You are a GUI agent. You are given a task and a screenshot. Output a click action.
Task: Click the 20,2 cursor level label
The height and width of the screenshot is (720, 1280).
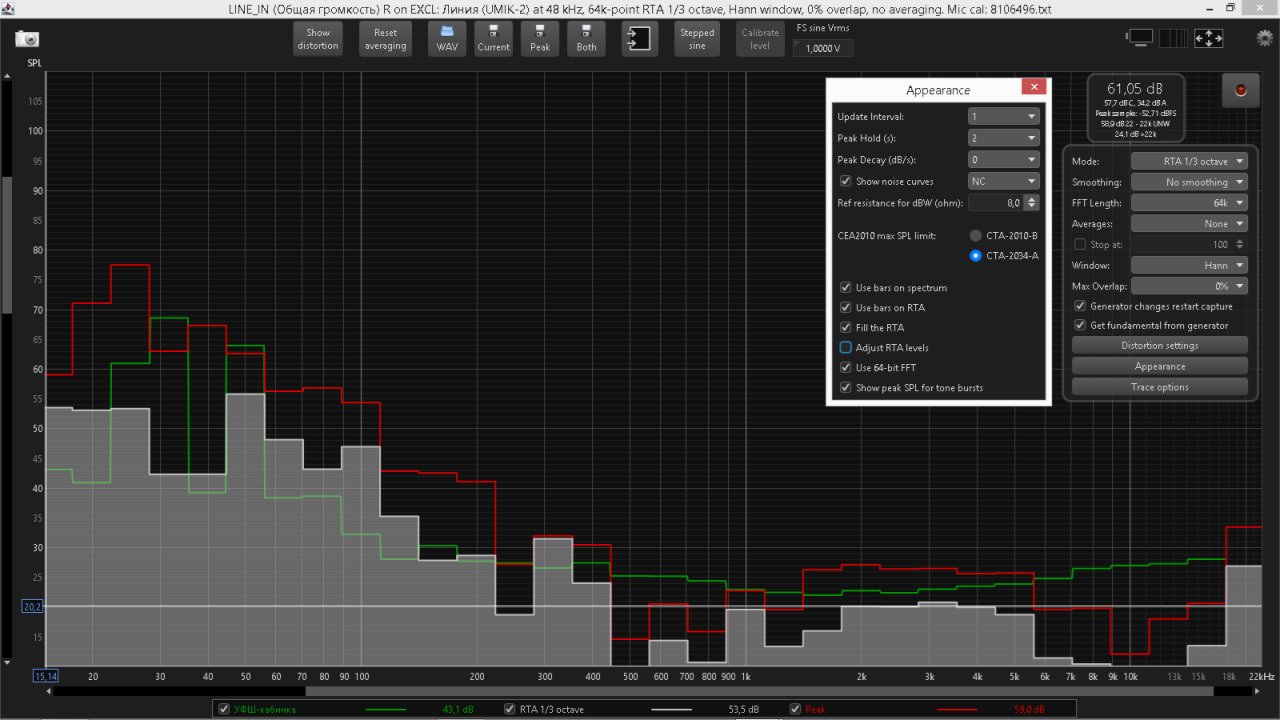(x=32, y=606)
